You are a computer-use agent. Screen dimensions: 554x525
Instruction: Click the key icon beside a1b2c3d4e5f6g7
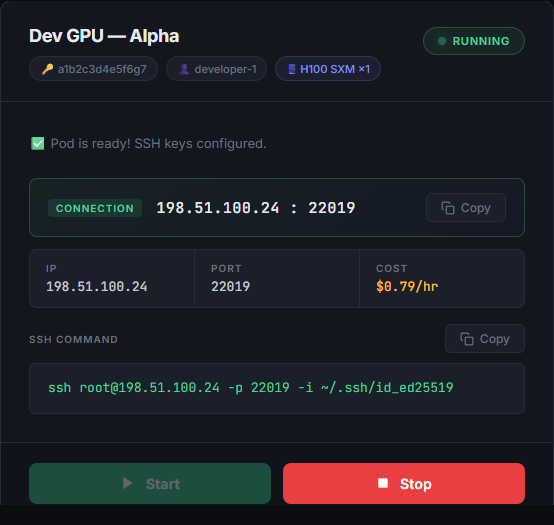48,69
